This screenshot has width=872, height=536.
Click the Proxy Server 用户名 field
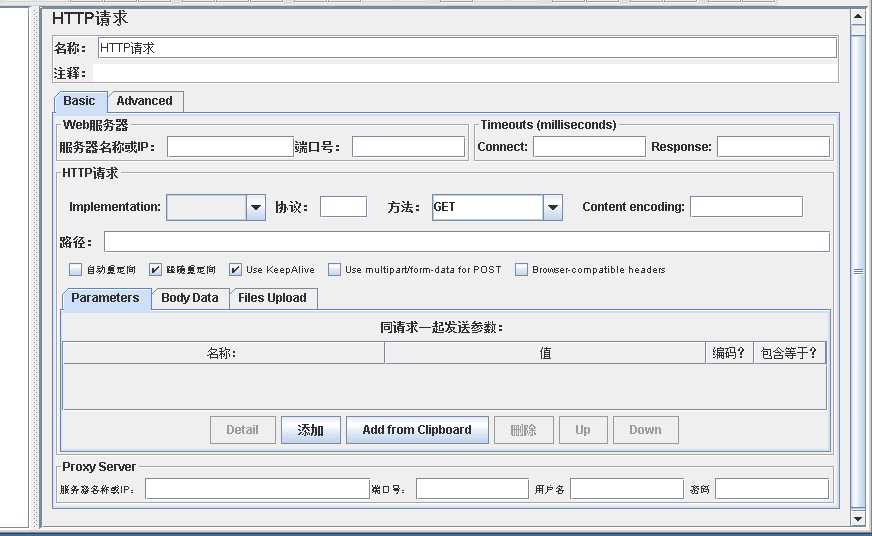626,489
